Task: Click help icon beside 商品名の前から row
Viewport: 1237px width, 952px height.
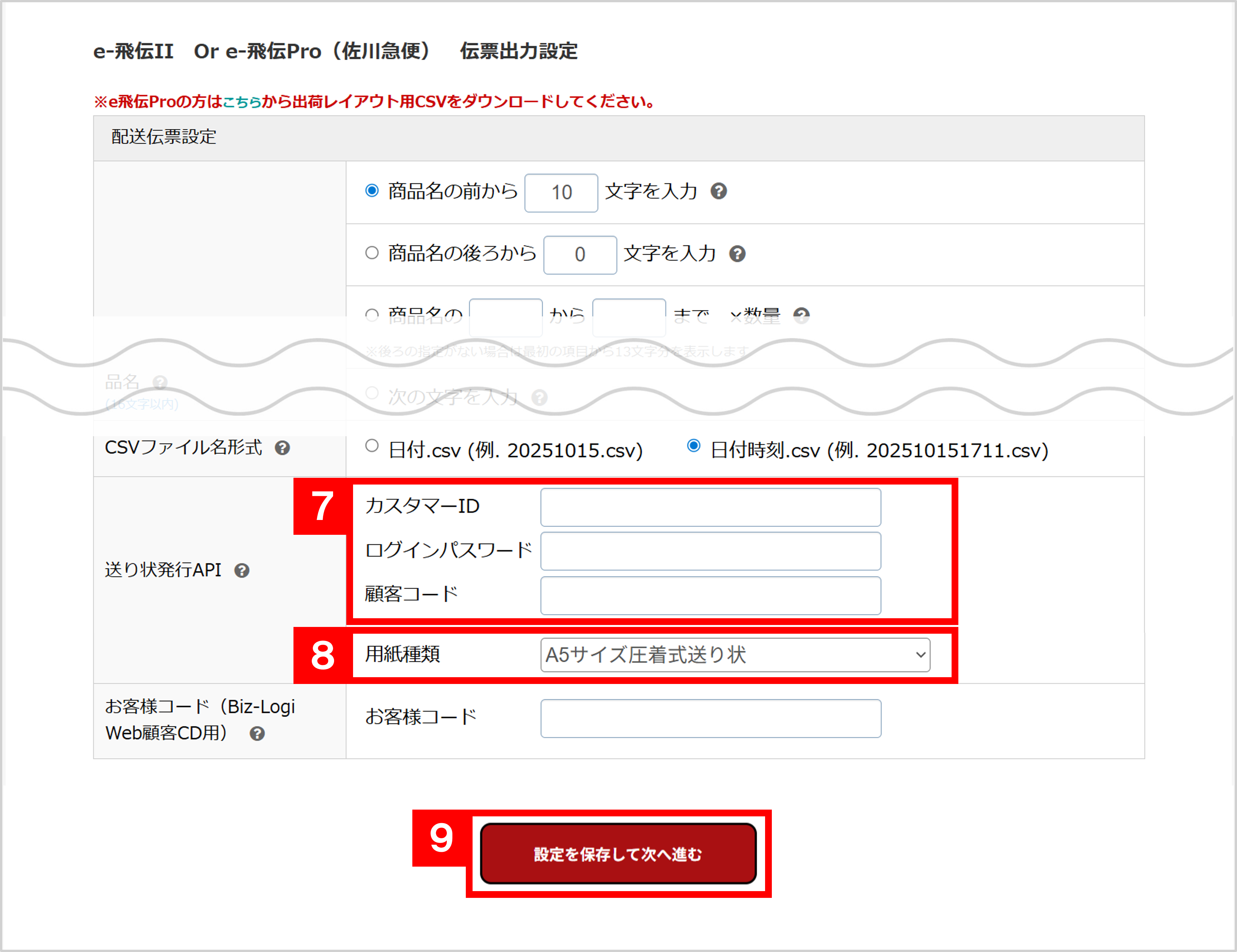Action: 719,191
